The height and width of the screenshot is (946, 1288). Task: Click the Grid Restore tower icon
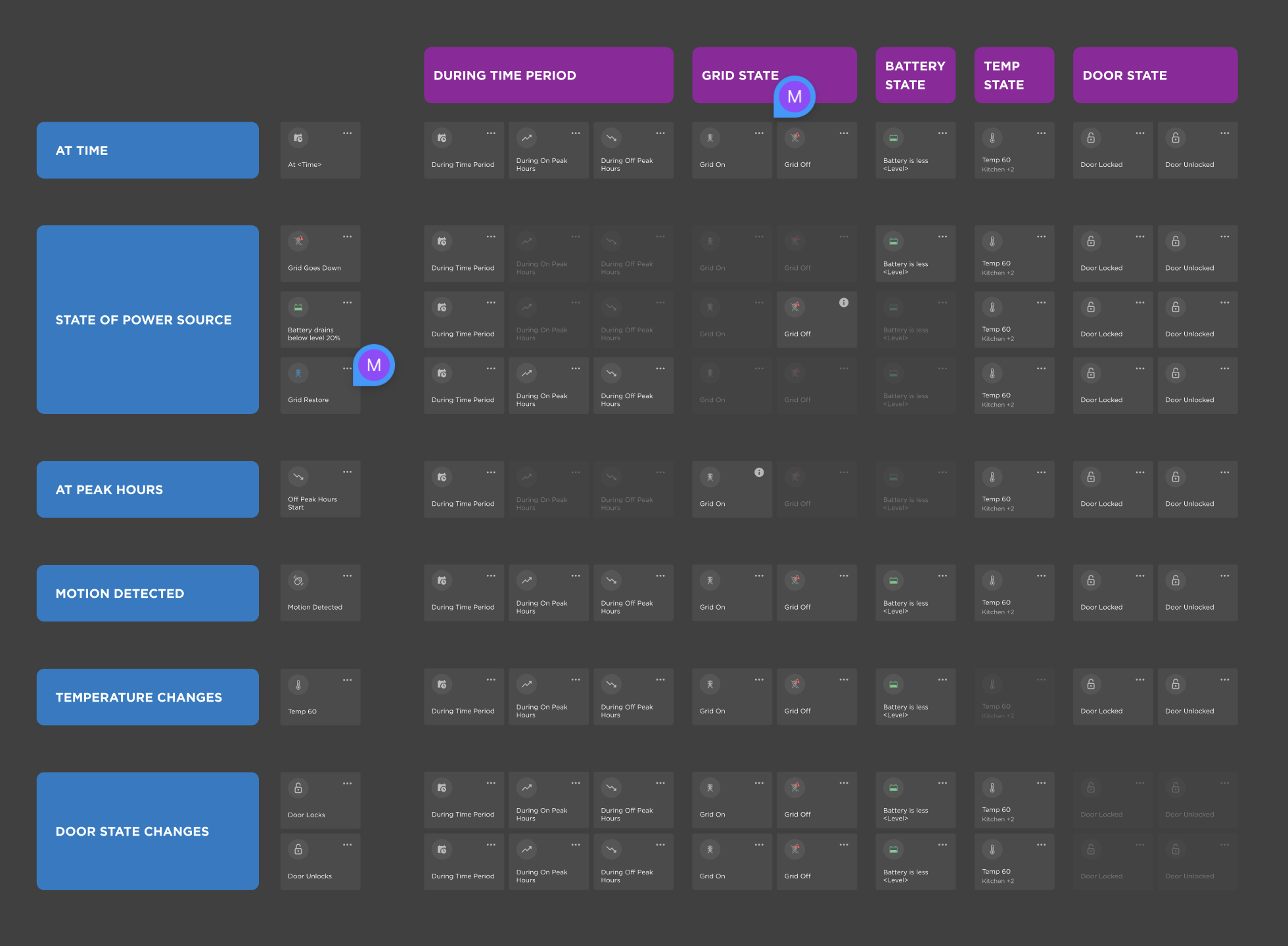click(298, 373)
